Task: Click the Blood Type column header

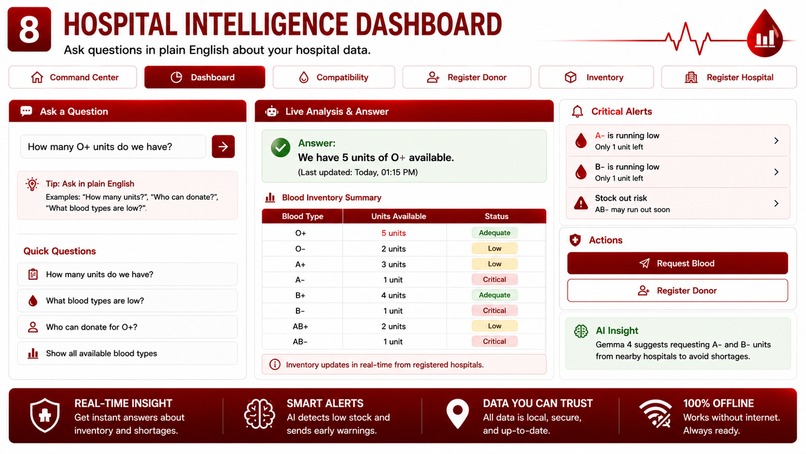Action: point(302,216)
